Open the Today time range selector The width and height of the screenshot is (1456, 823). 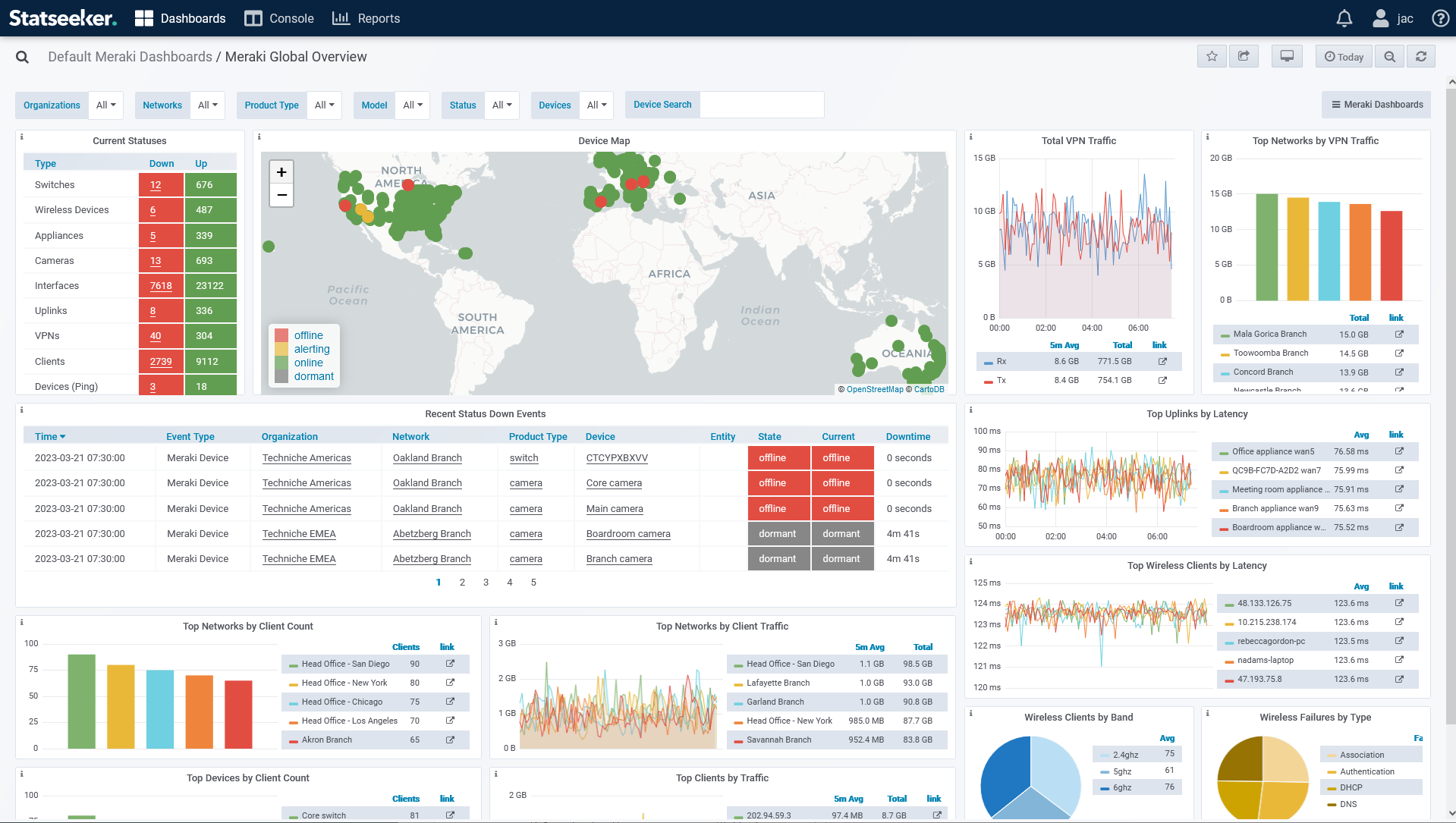1344,56
